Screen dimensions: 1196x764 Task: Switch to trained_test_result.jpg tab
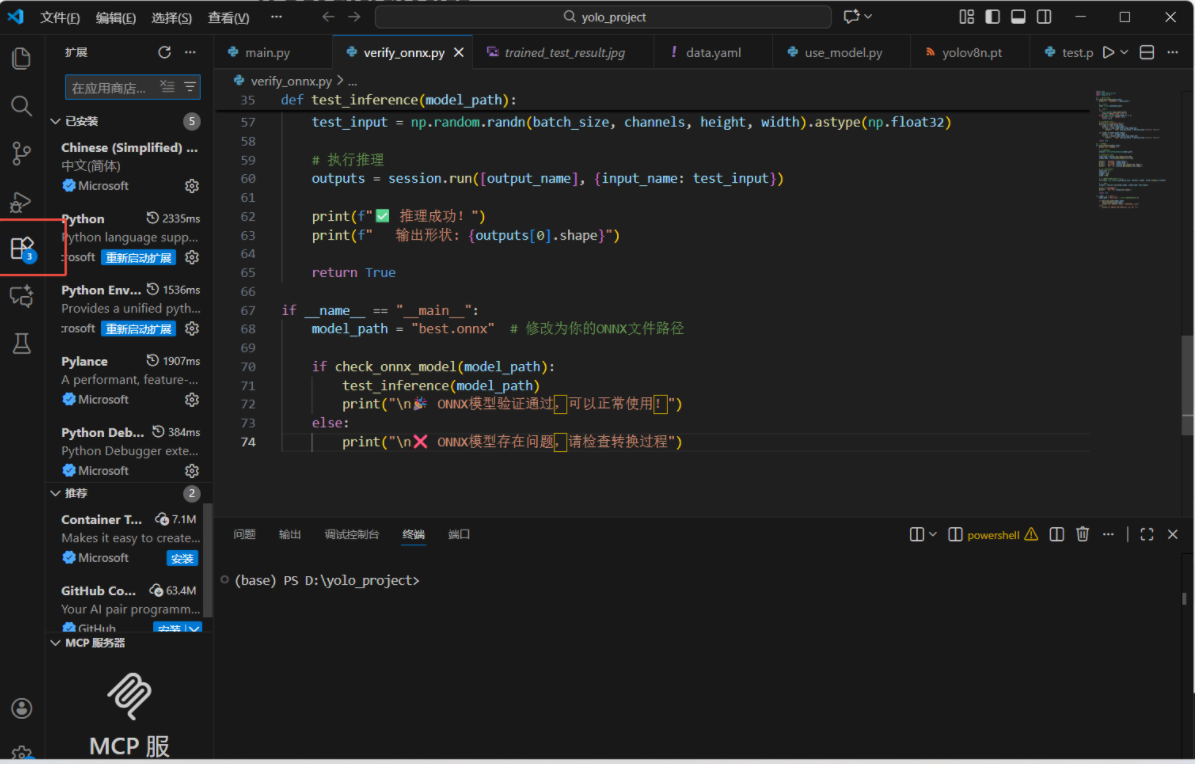pos(564,53)
